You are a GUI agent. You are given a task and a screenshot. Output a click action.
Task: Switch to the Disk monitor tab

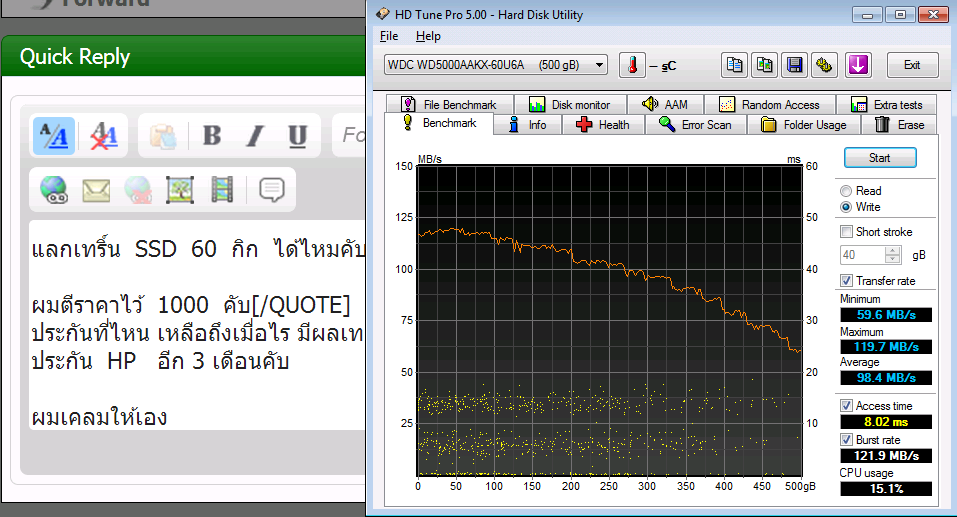(x=570, y=104)
